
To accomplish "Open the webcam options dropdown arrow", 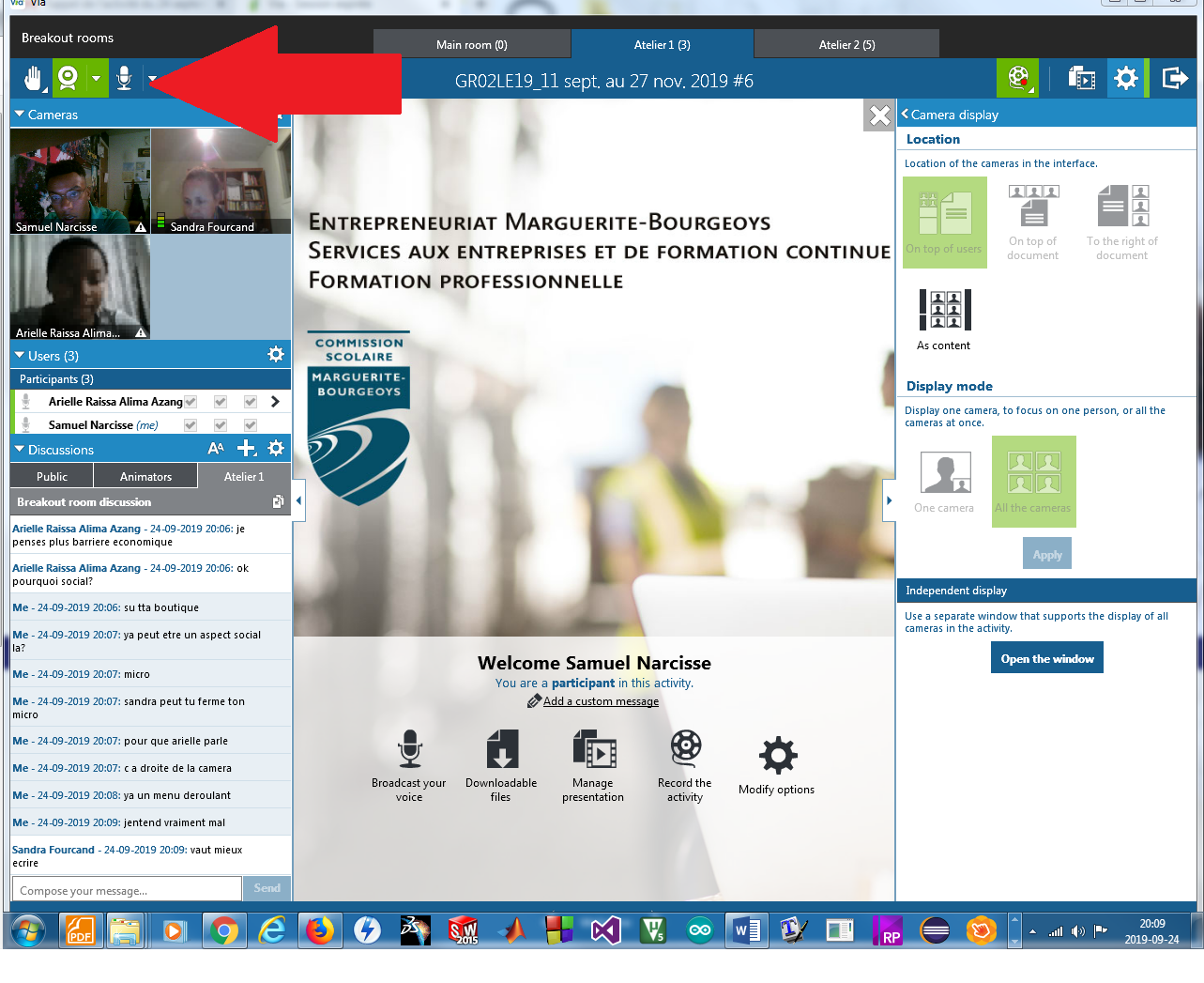I will click(x=97, y=79).
